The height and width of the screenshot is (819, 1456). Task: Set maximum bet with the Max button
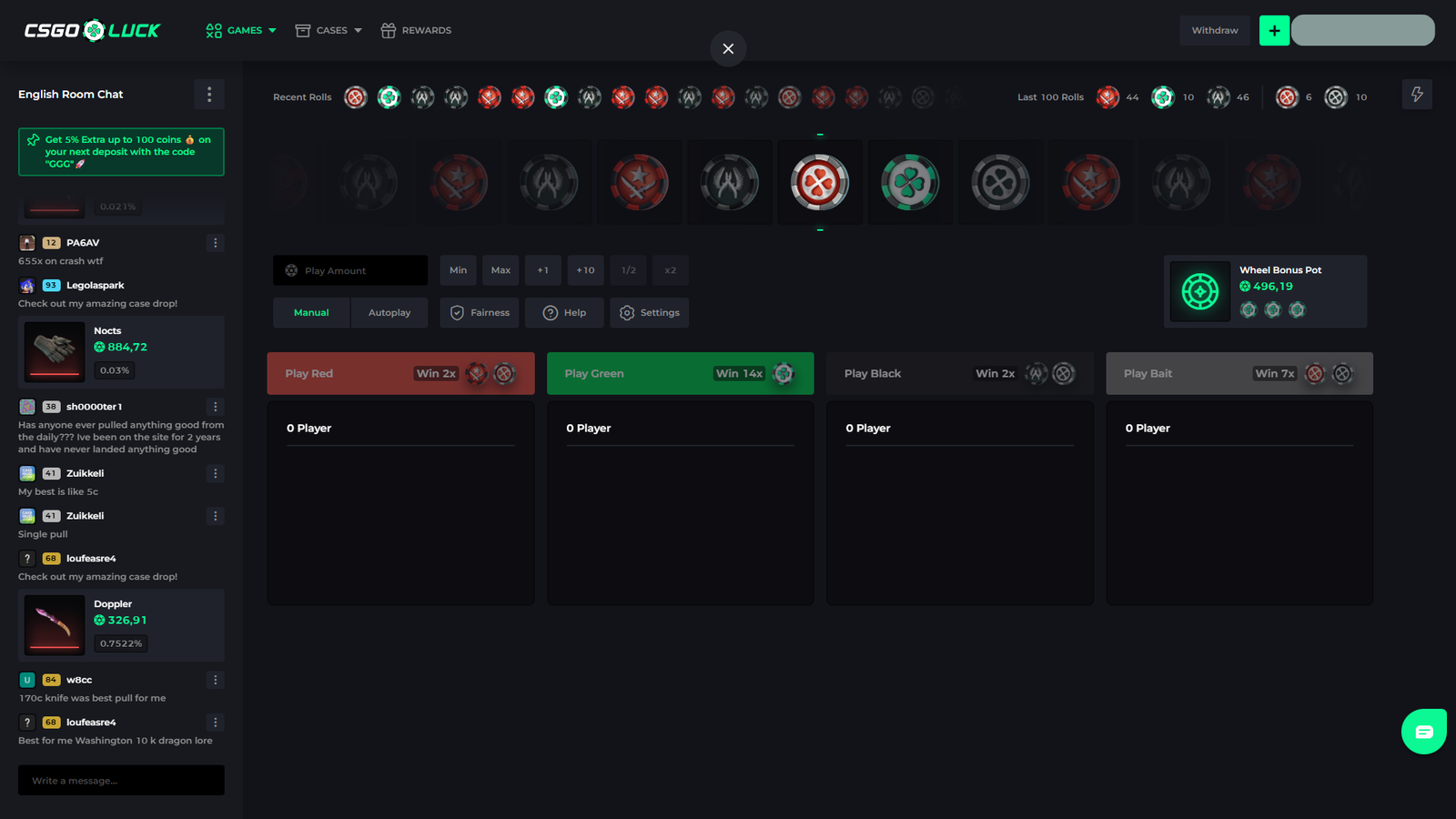(x=500, y=270)
